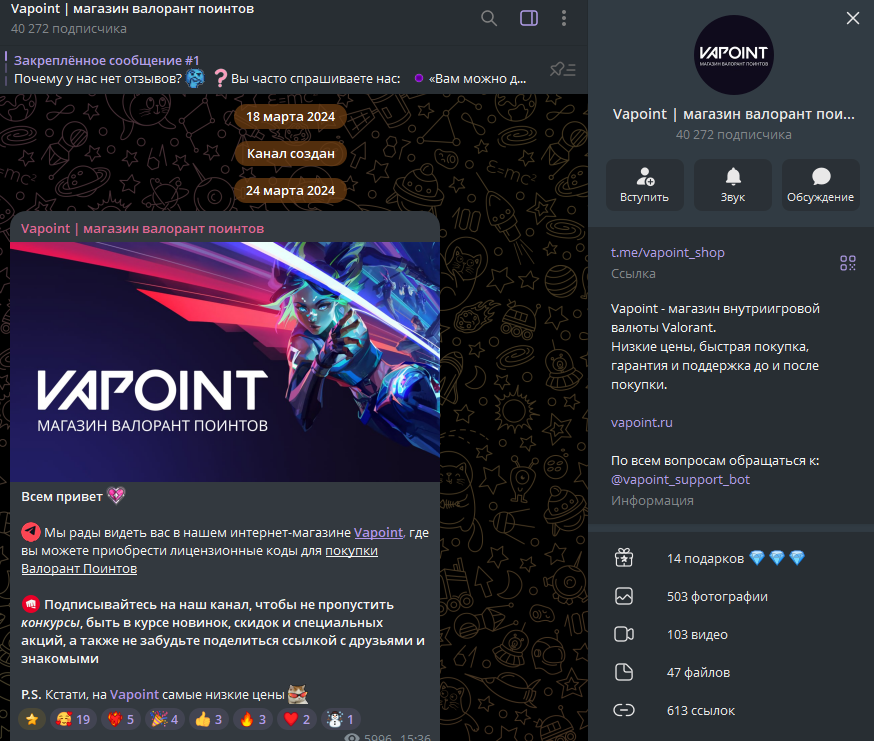Open t.me/vapoint_shop link

pos(668,253)
